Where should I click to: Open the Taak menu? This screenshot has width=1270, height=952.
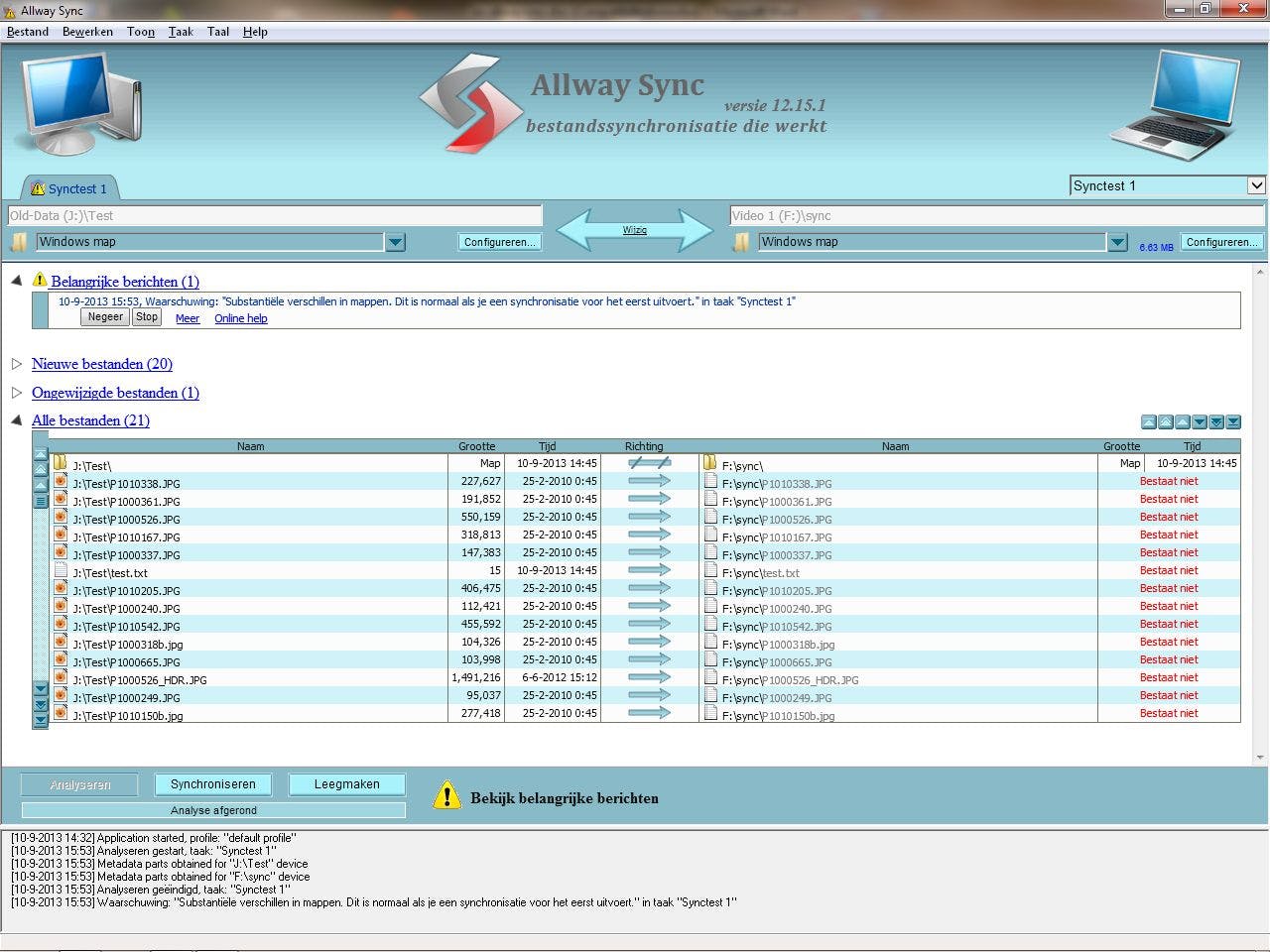click(x=181, y=32)
